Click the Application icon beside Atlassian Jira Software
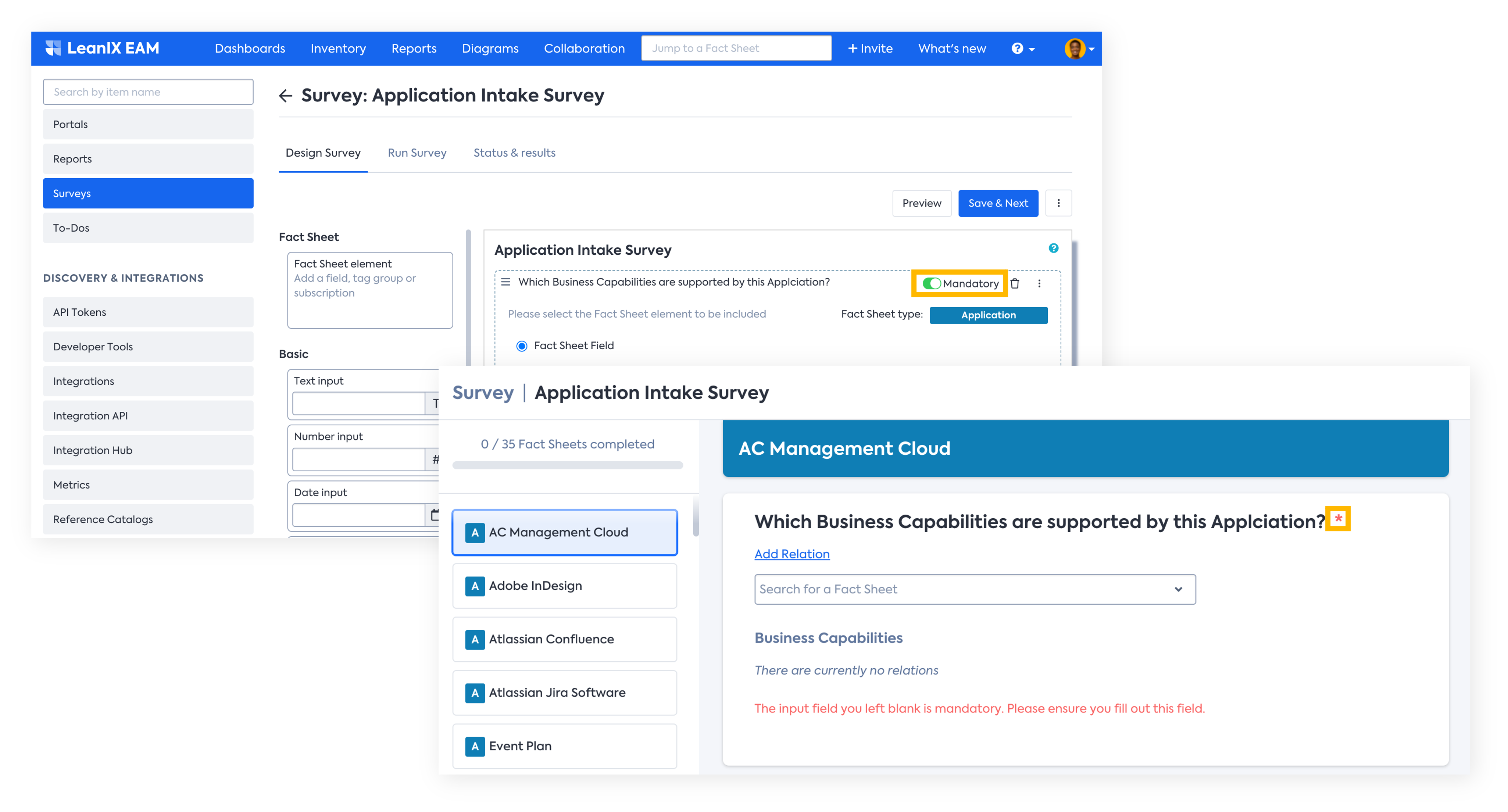Viewport: 1508px width, 812px height. [x=475, y=693]
